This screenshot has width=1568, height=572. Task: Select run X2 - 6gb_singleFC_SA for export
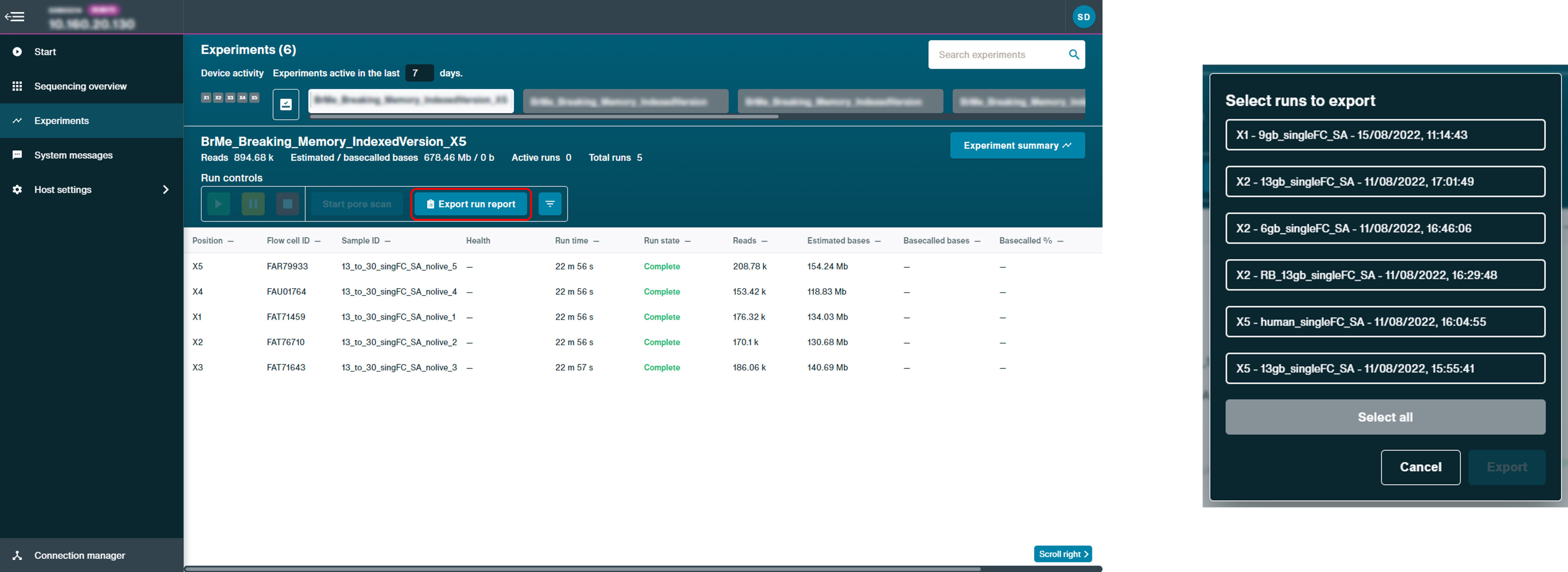pyautogui.click(x=1385, y=229)
